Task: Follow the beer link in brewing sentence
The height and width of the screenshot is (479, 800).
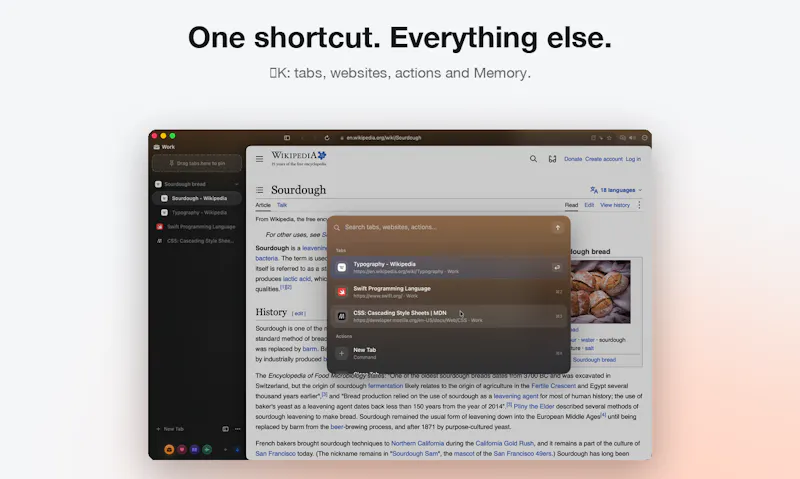Action: pos(337,427)
